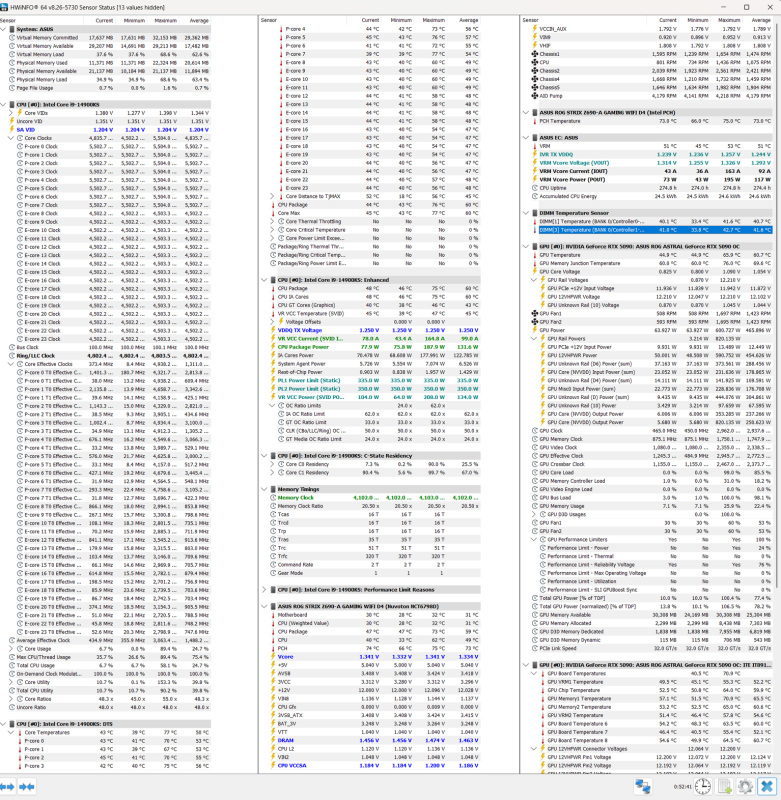This screenshot has width=781, height=800.
Task: Collapse the Memory Timings section
Action: (264, 489)
